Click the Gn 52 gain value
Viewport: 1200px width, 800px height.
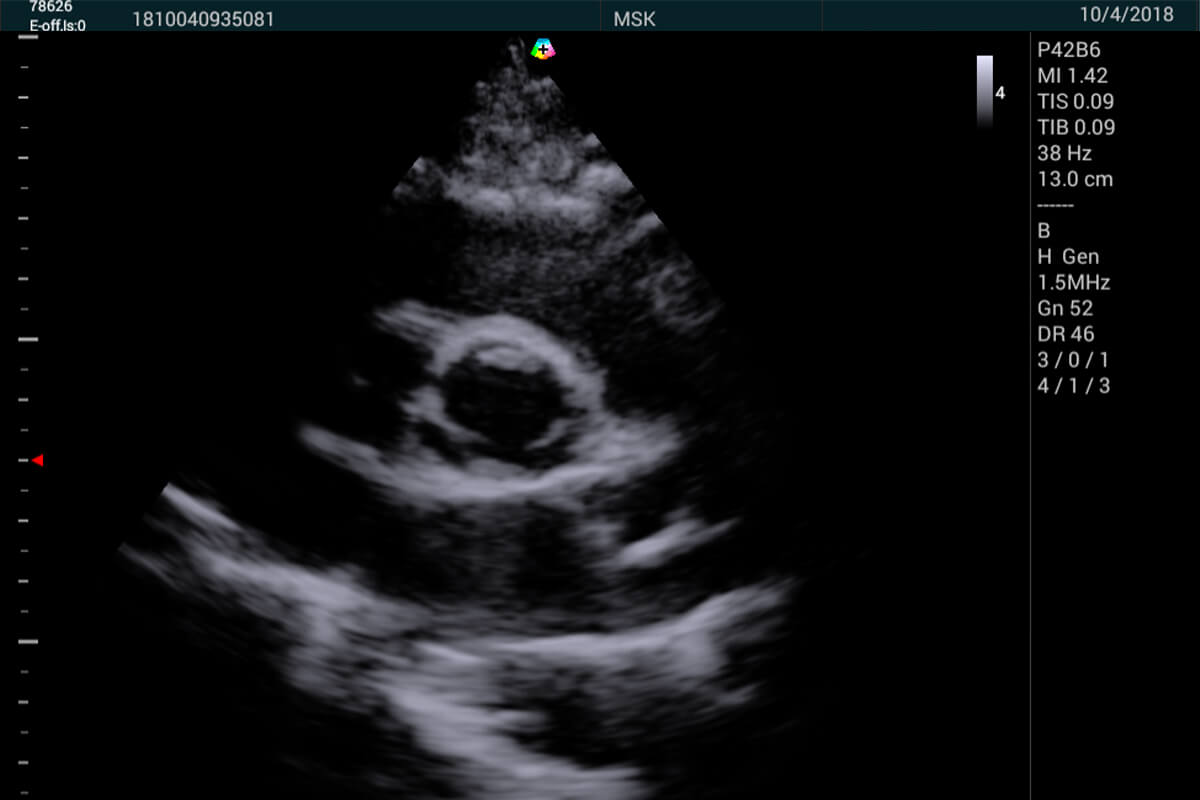tap(1065, 308)
